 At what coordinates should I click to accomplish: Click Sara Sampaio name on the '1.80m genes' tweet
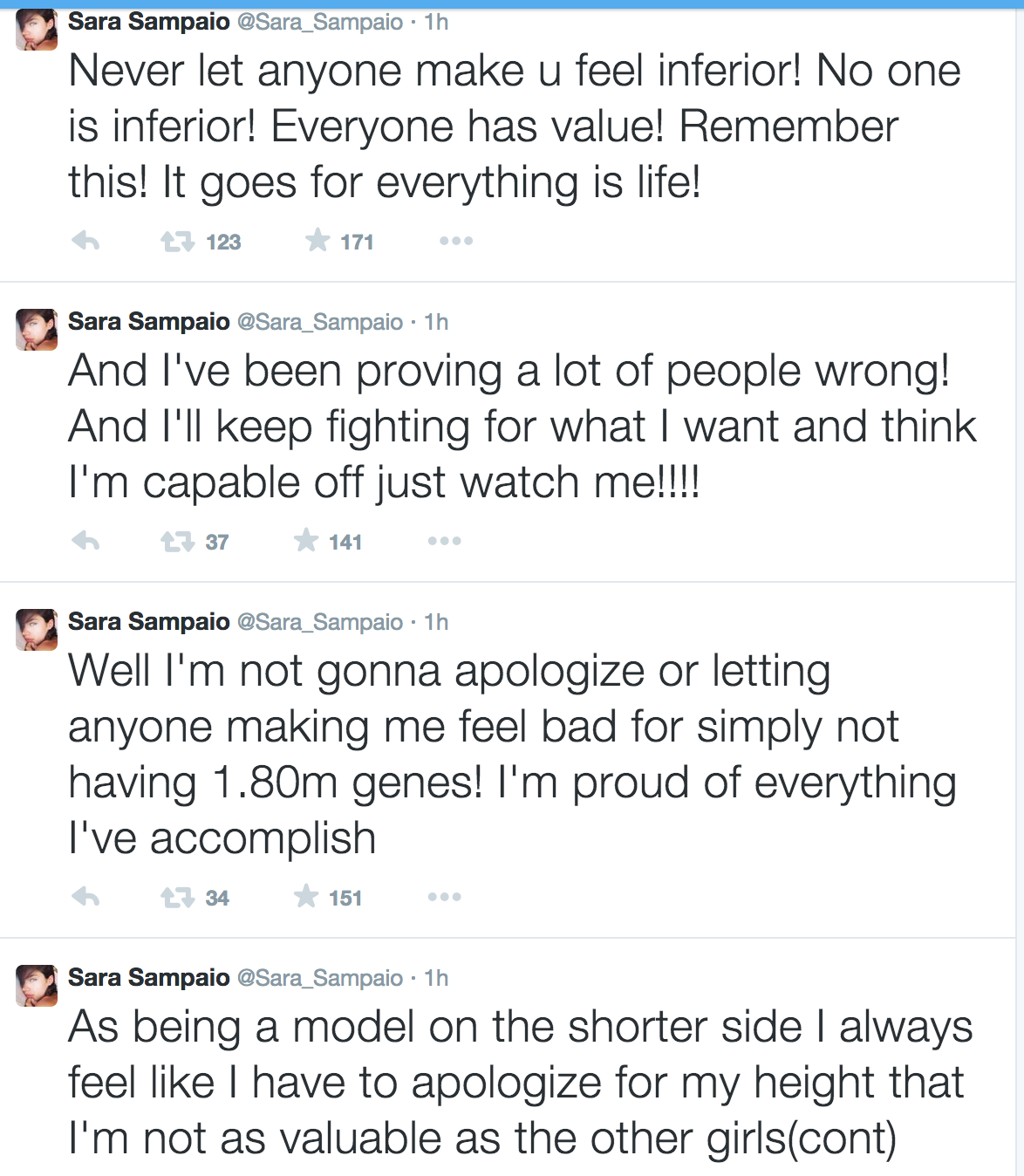[149, 621]
